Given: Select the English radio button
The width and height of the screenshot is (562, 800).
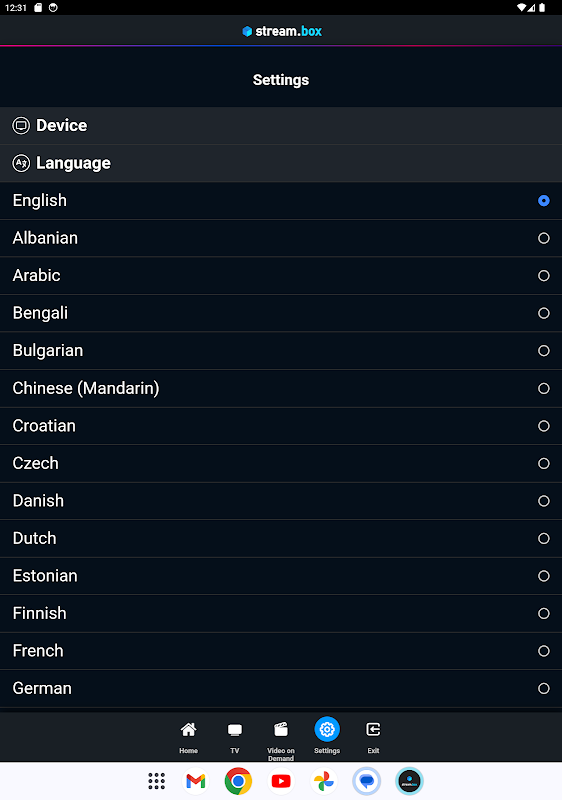Looking at the screenshot, I should [544, 201].
